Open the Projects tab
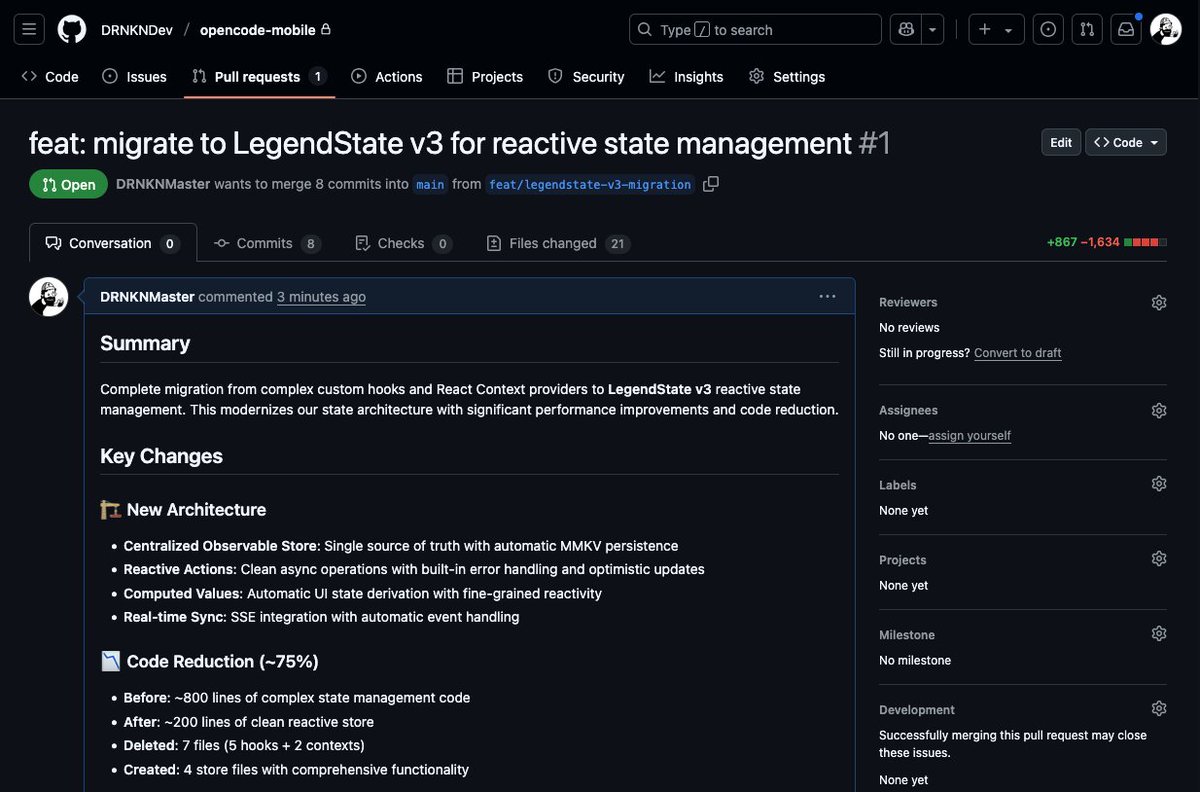The width and height of the screenshot is (1200, 792). [485, 76]
